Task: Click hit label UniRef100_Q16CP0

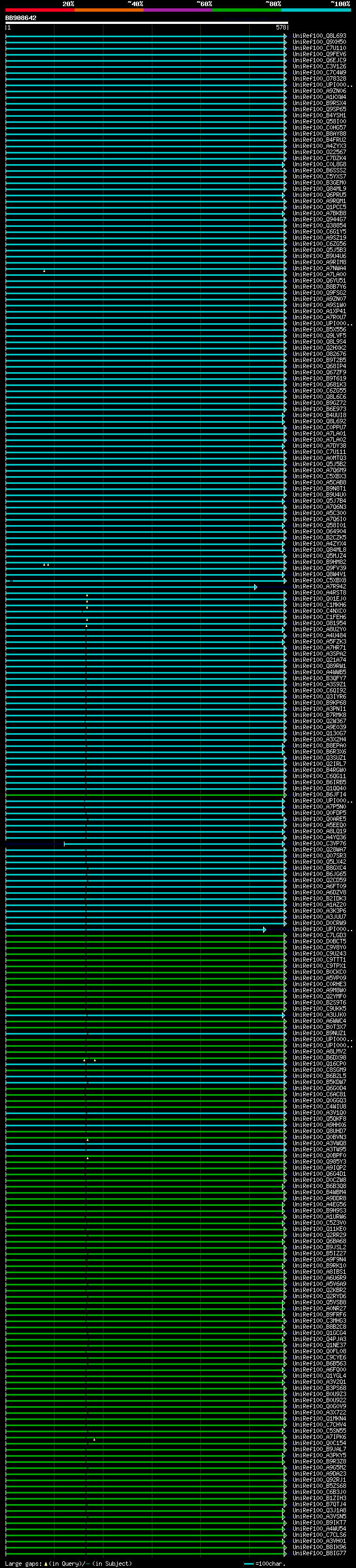Action: click(319, 1064)
